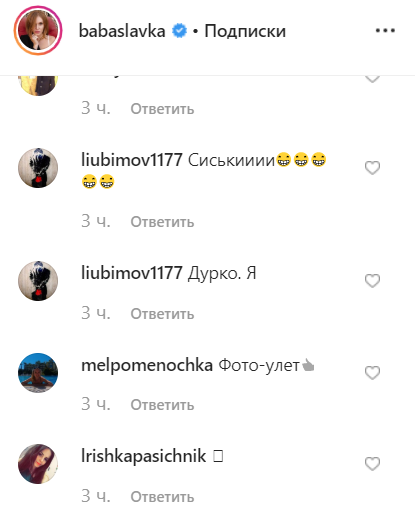Reply to the Дурко. Я comment
This screenshot has height=530, width=415.
[x=163, y=314]
